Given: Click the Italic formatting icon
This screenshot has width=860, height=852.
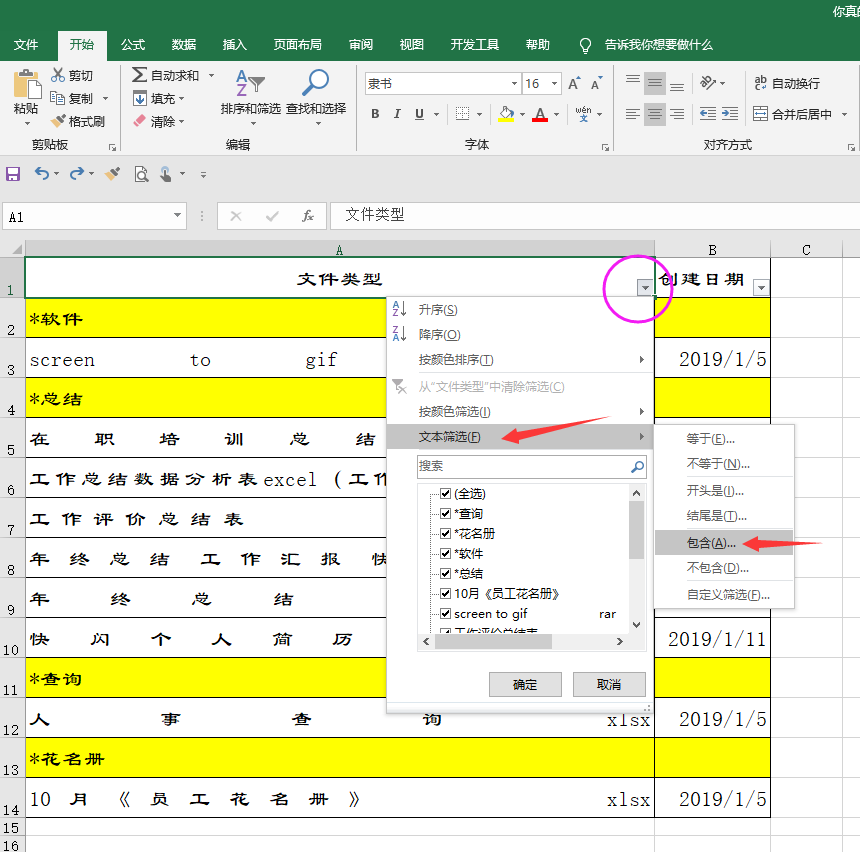Looking at the screenshot, I should pos(397,114).
